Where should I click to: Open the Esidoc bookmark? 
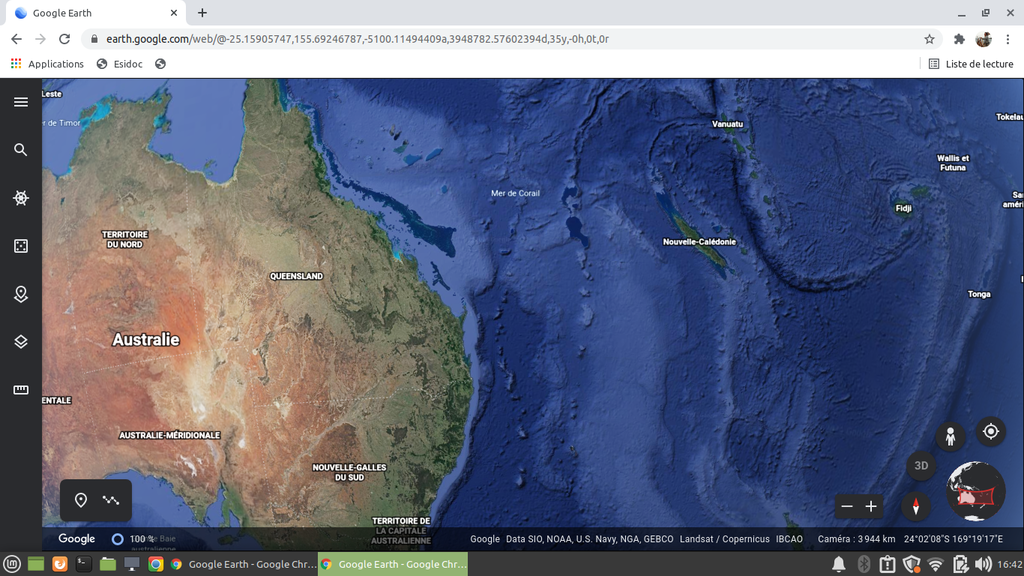[120, 64]
